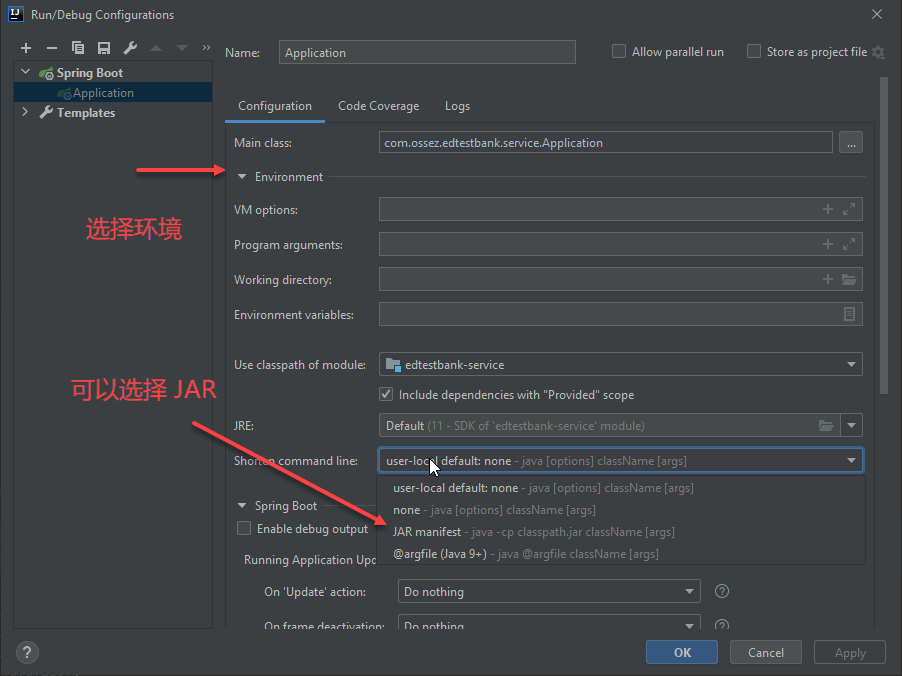Select JAR manifest option

click(x=621, y=532)
